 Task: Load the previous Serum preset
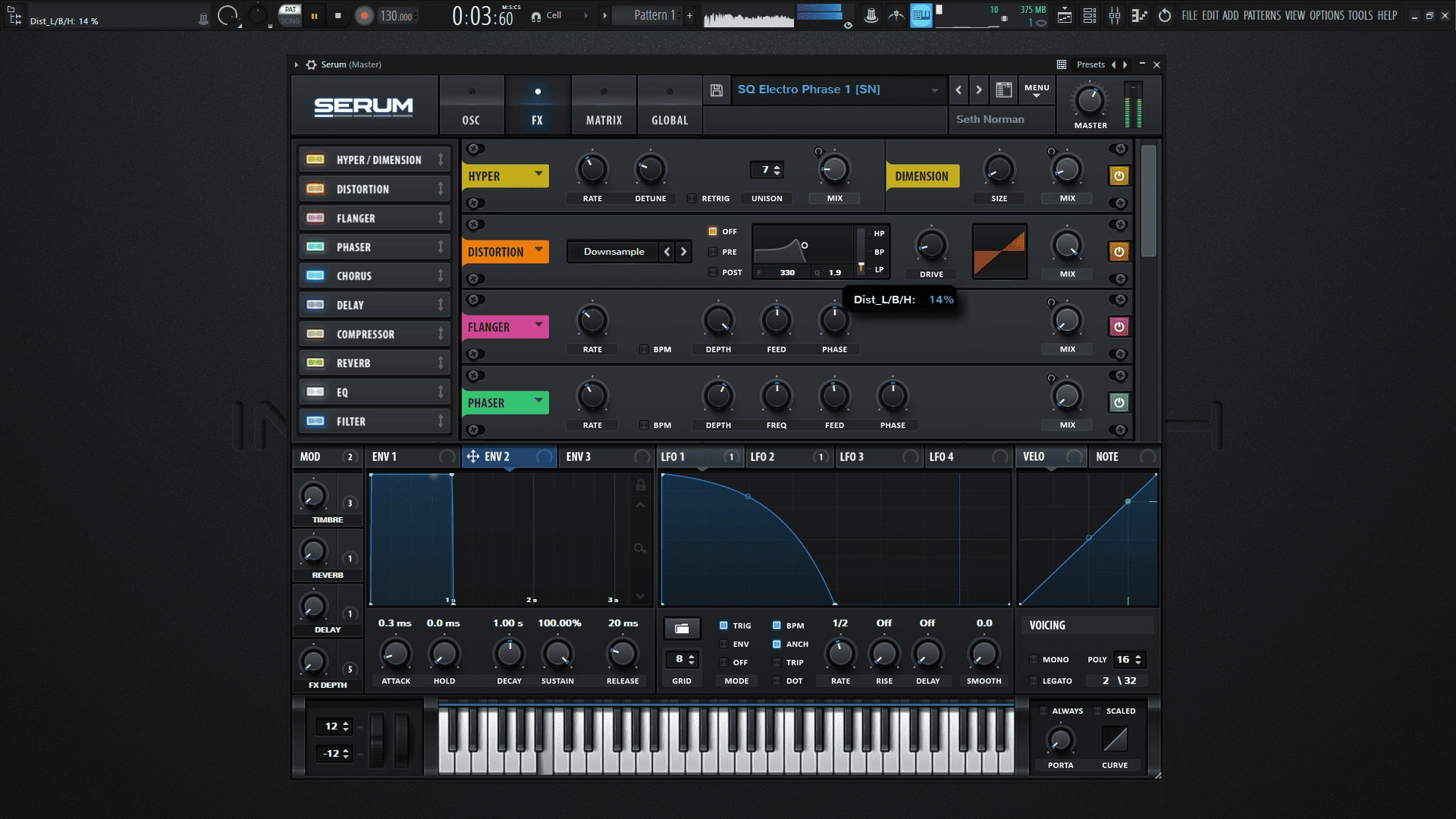959,90
